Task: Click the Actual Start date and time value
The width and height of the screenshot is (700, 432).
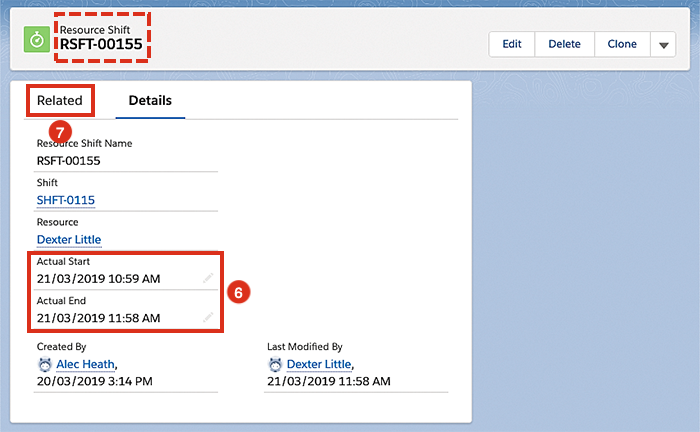Action: (98, 279)
